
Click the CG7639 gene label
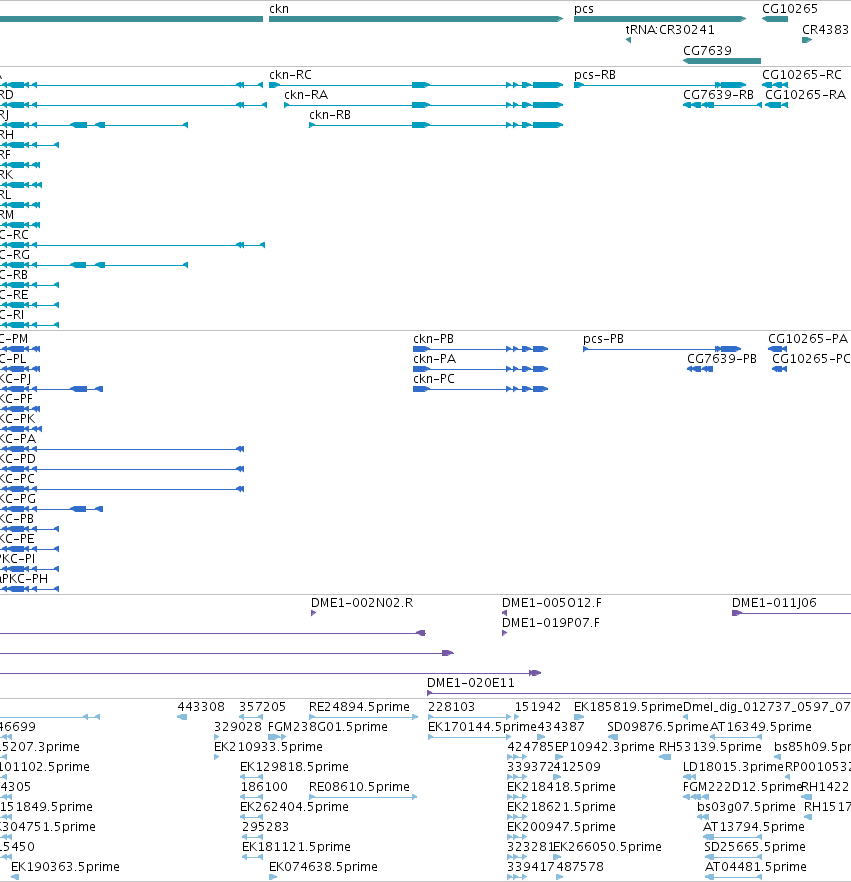coord(707,51)
